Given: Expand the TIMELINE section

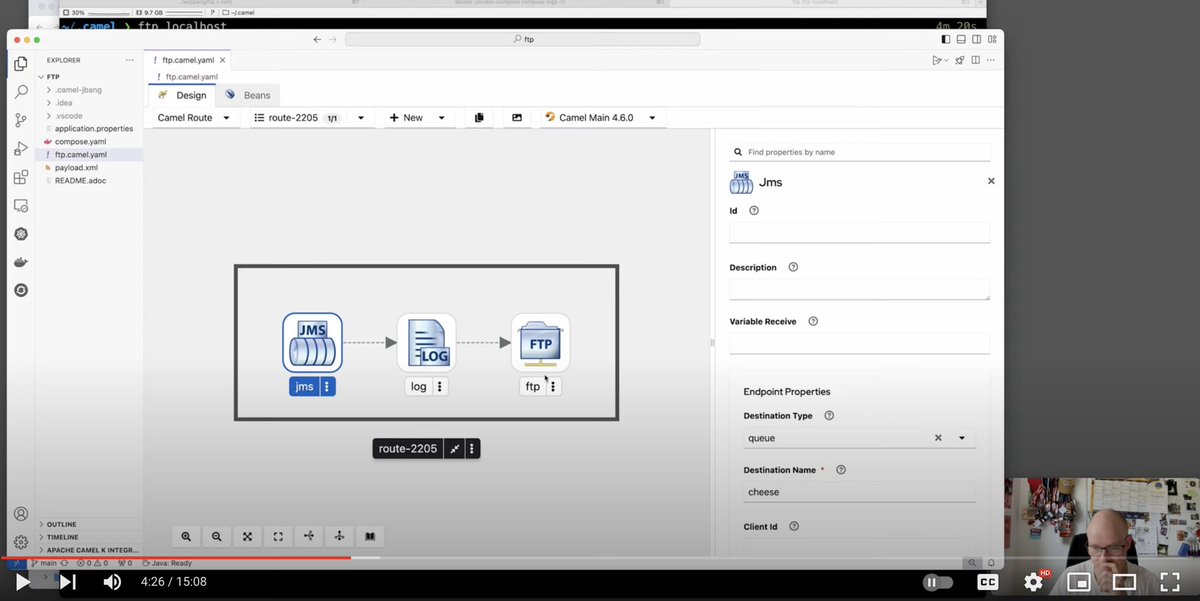Looking at the screenshot, I should point(61,537).
